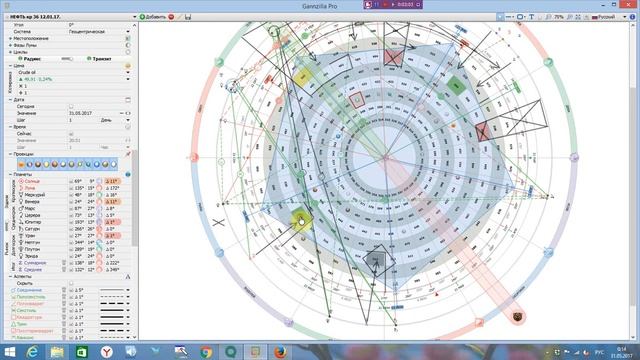640x360 pixels.
Task: Expand the Циклы section
Action: pyautogui.click(x=10, y=52)
